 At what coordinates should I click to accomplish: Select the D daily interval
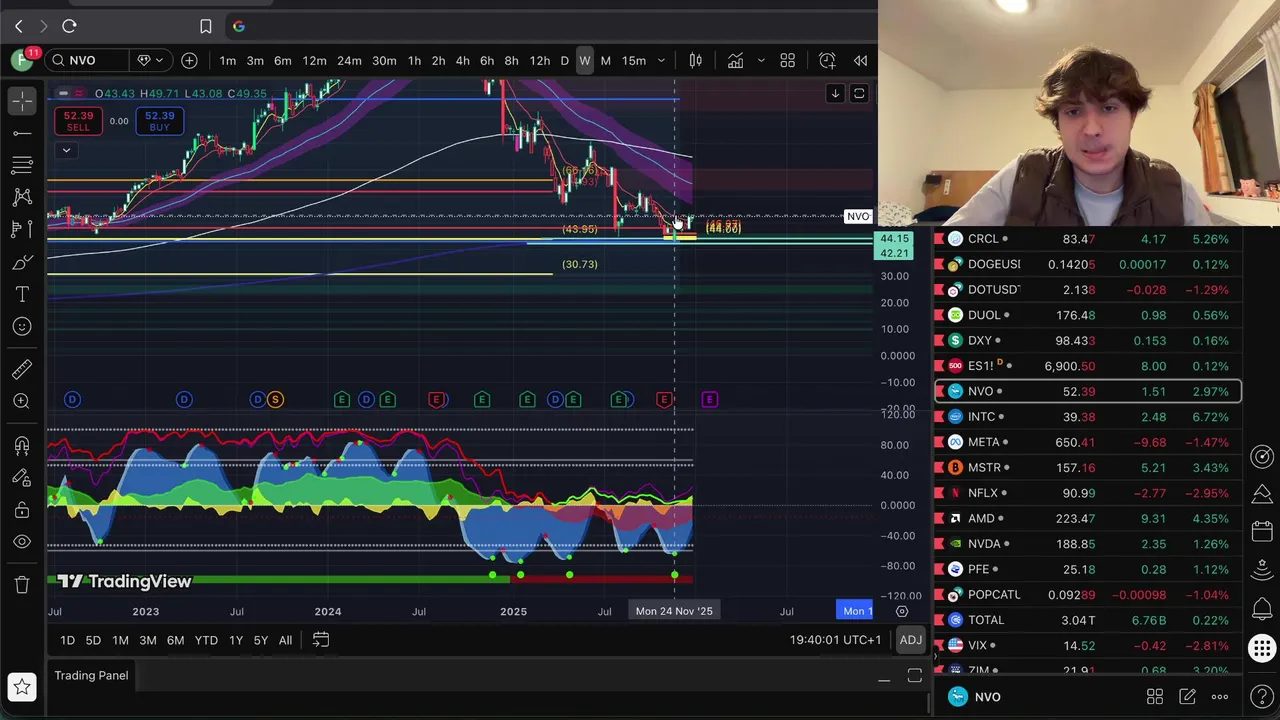[x=564, y=61]
